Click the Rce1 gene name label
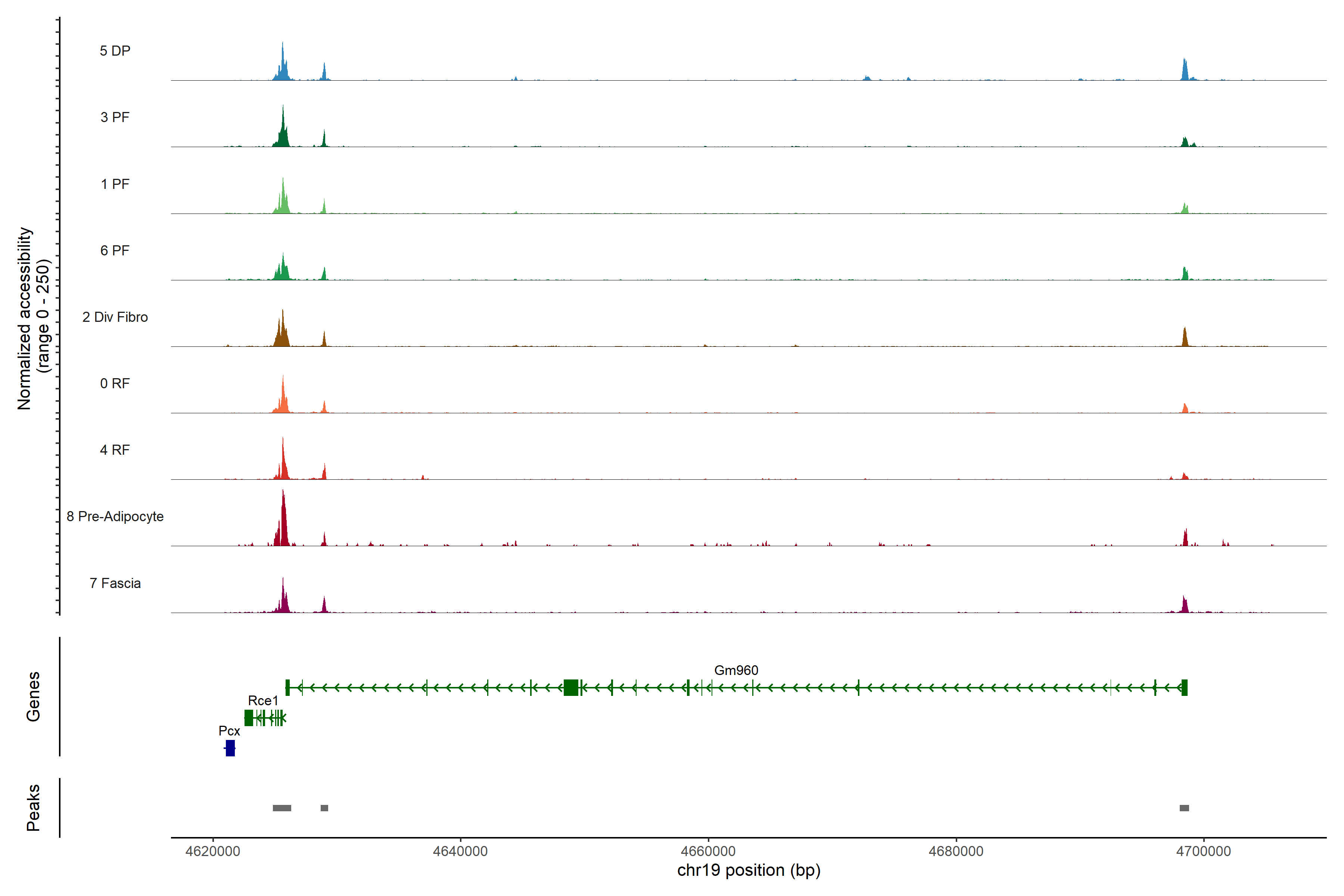 (x=263, y=701)
